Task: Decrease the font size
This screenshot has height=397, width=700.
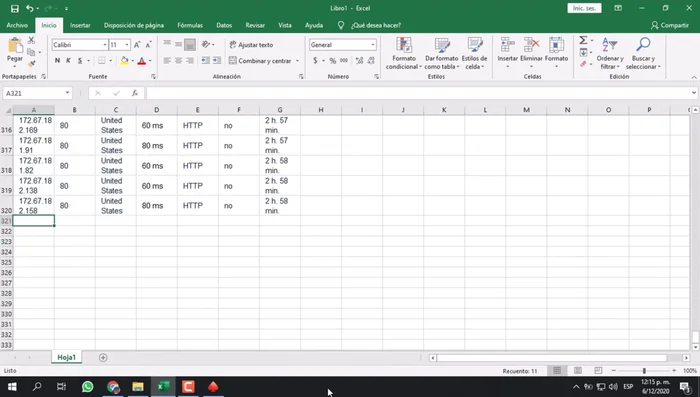Action: pos(148,45)
